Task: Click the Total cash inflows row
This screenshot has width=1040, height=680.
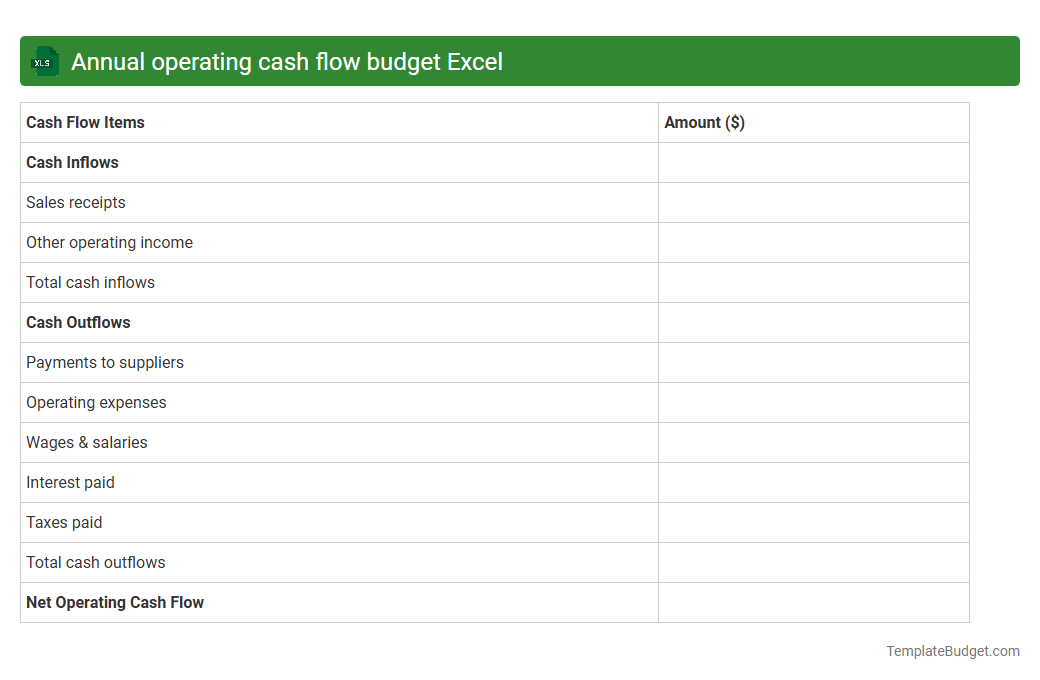Action: 90,282
